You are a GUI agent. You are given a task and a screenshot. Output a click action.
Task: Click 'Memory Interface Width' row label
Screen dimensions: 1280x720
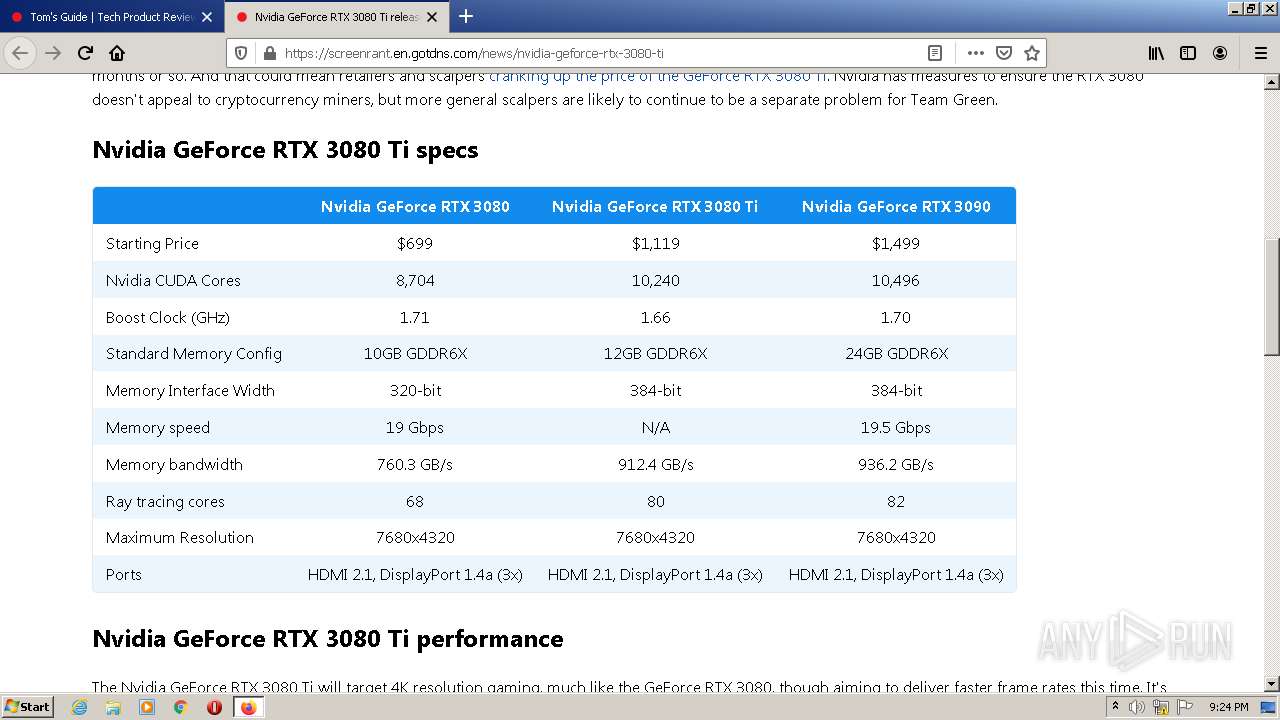coord(190,391)
